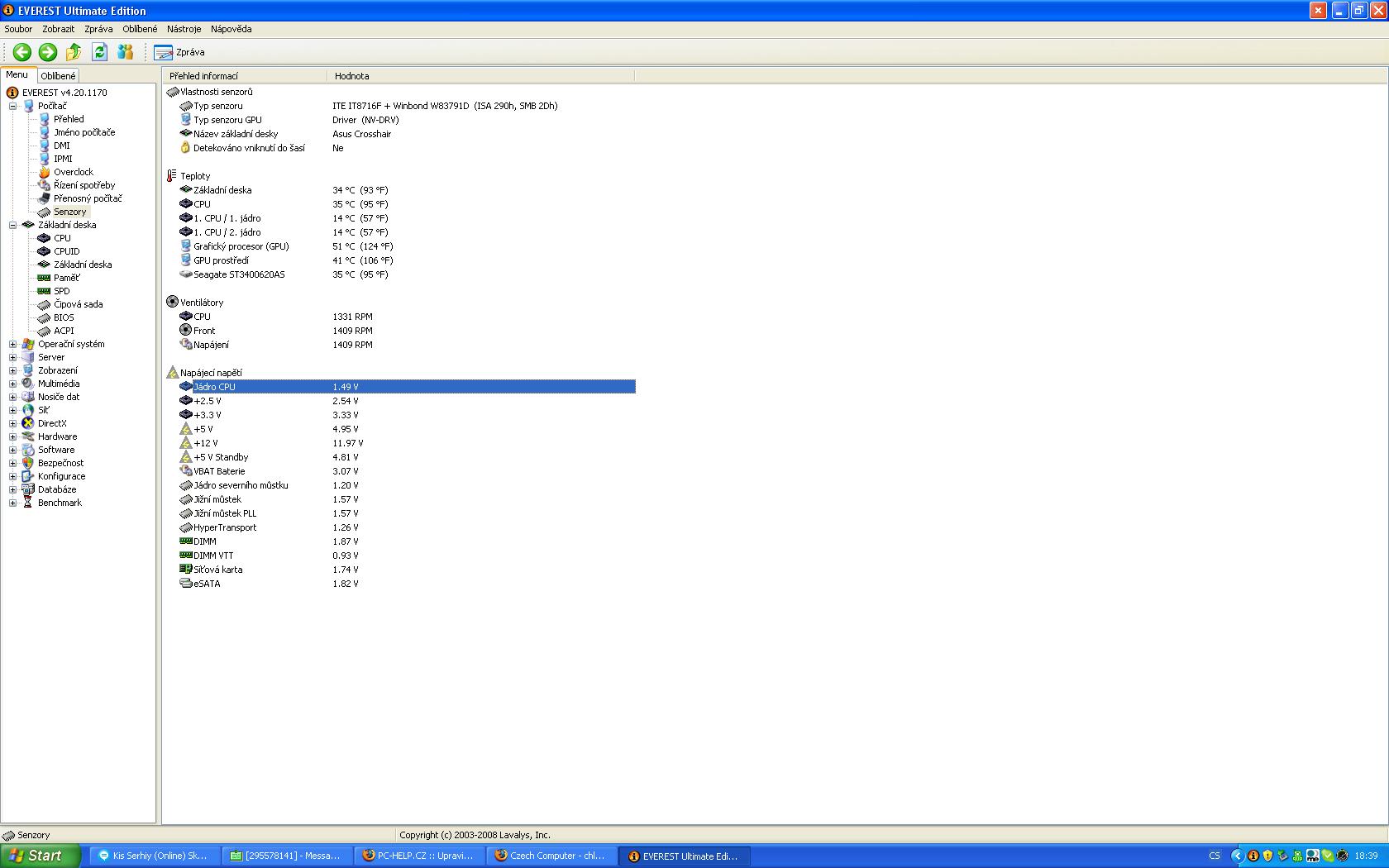Click the tray expand arrow icon

[x=1237, y=856]
